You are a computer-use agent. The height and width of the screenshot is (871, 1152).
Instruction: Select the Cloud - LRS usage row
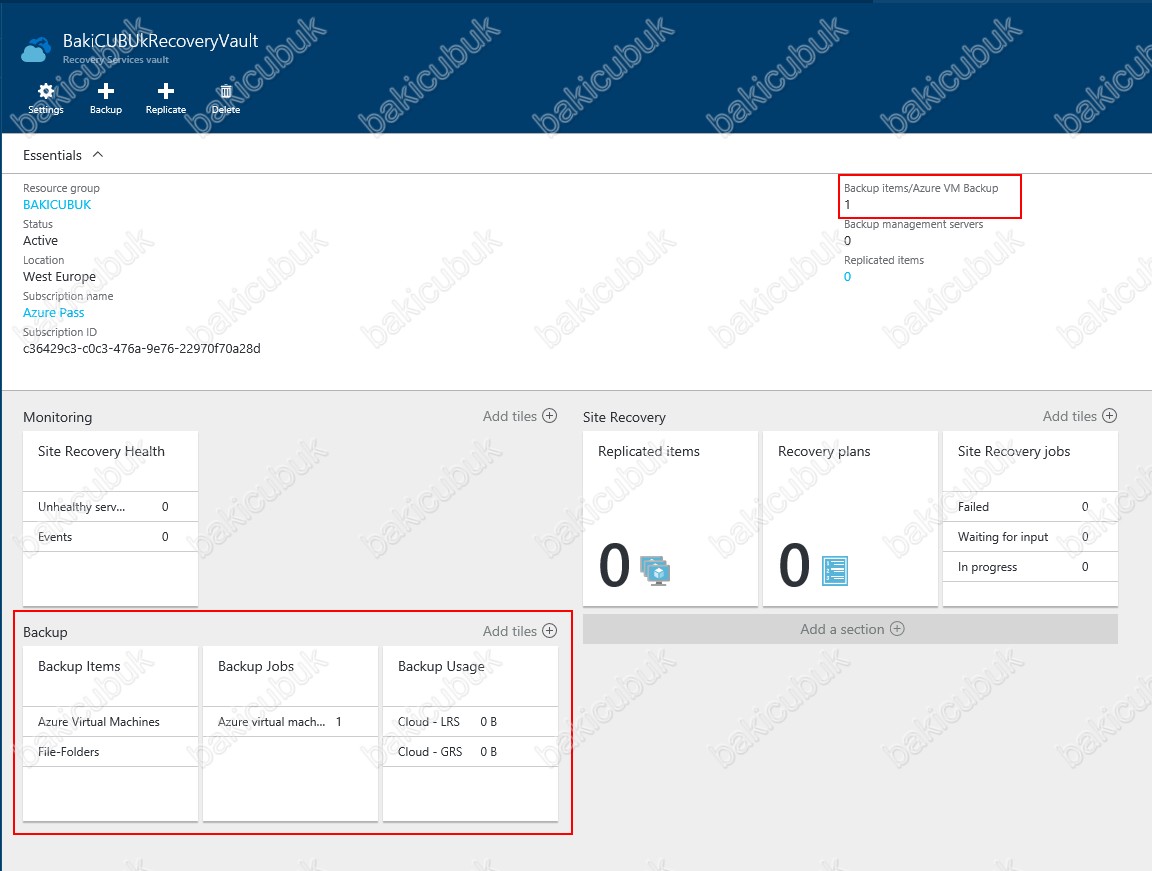pos(470,722)
